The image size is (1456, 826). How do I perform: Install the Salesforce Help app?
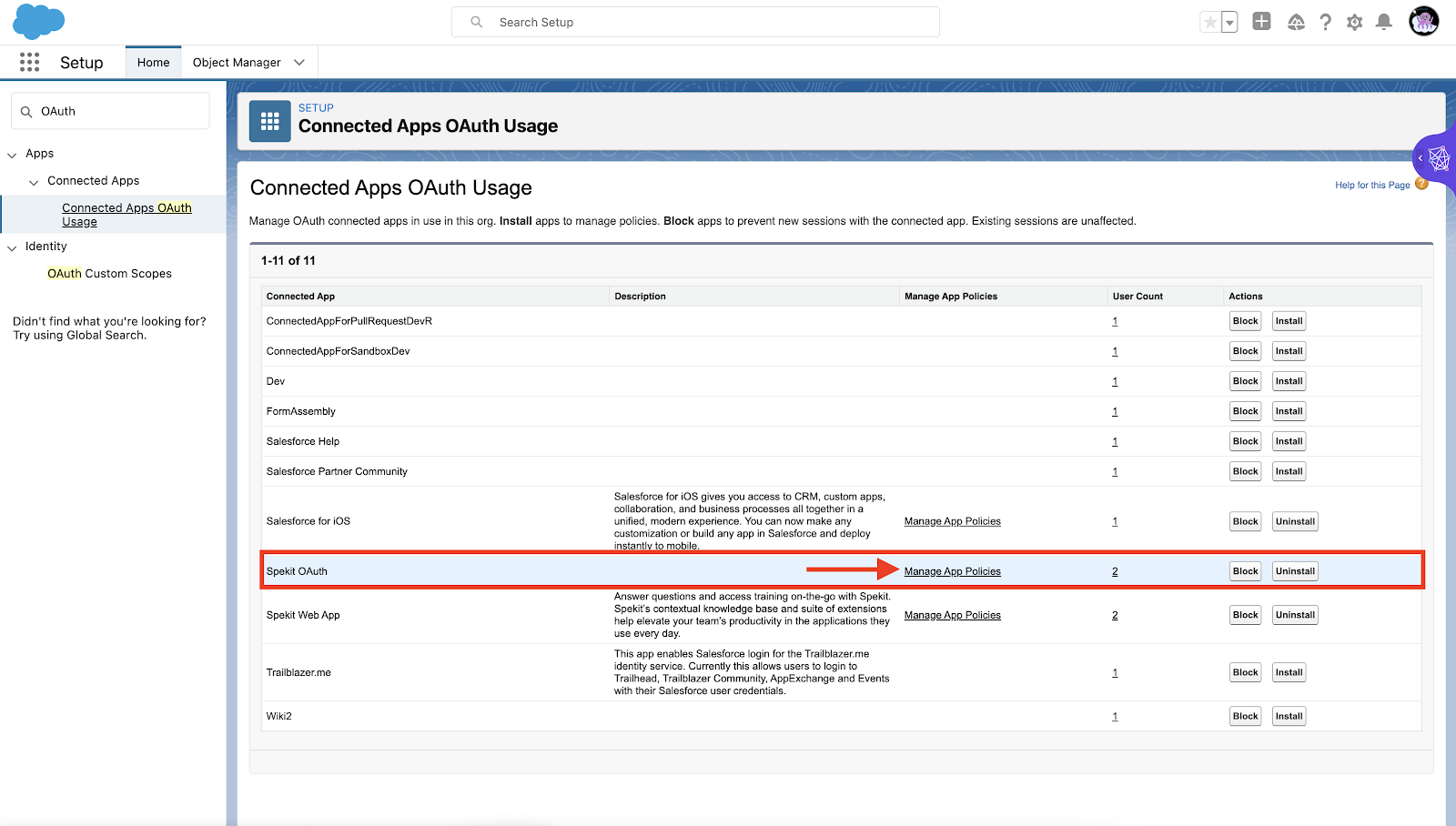coord(1289,441)
